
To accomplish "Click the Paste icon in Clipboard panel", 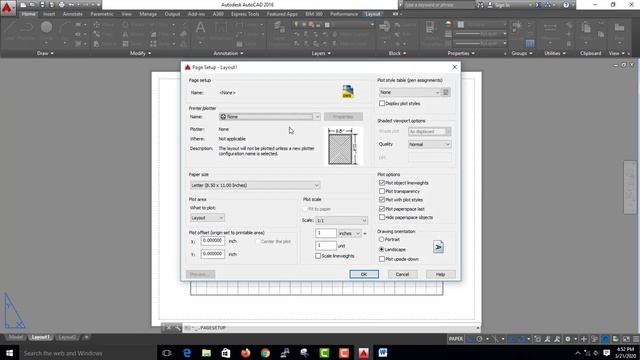I will click(x=586, y=28).
